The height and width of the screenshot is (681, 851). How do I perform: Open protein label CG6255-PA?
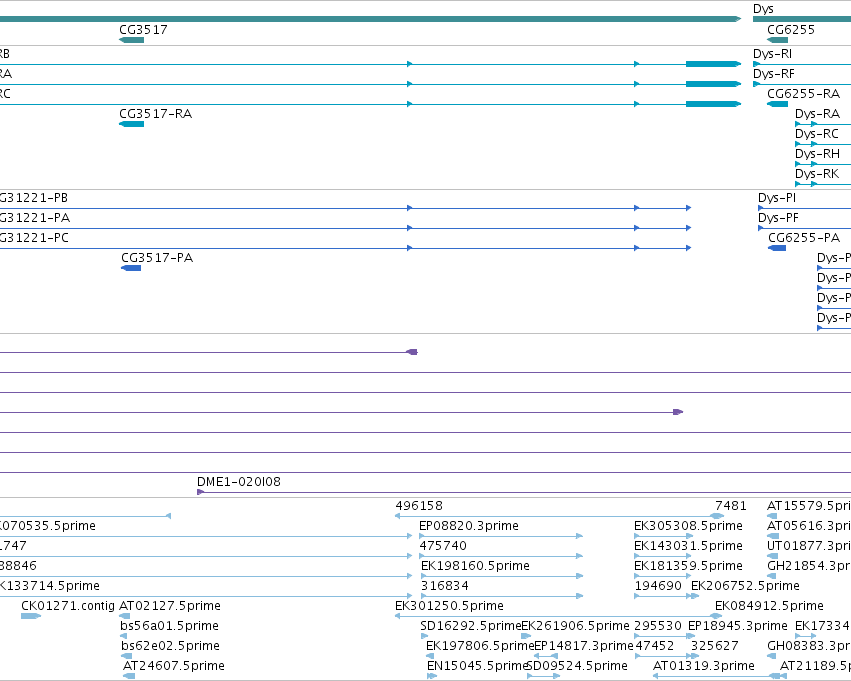click(804, 238)
